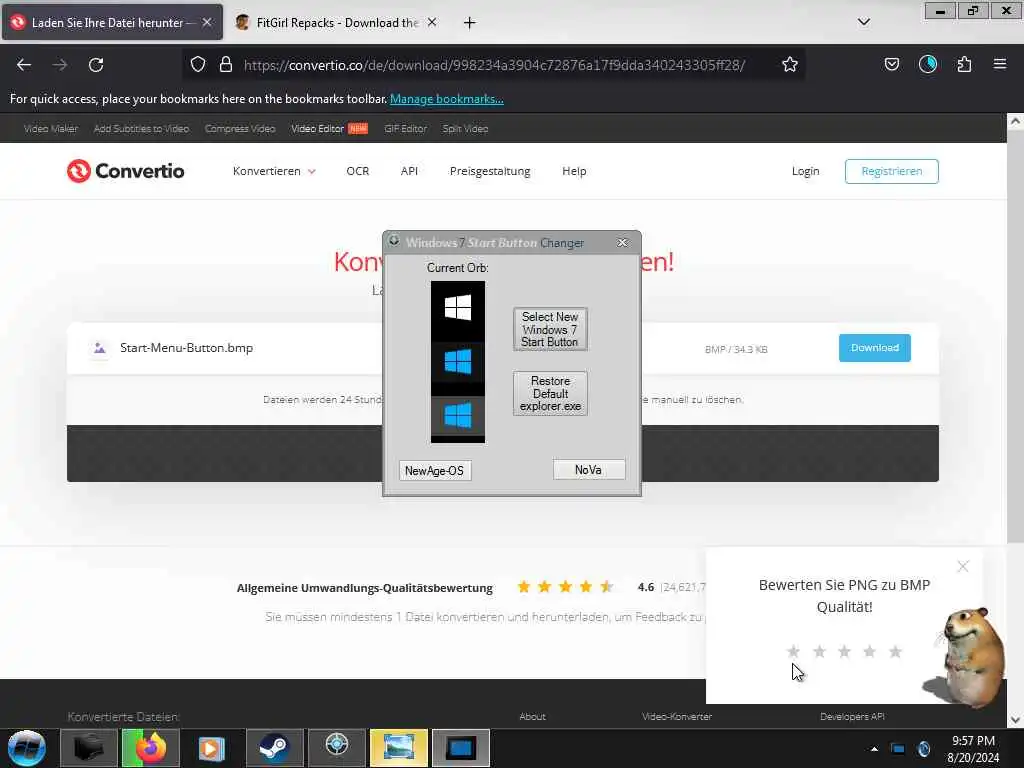Viewport: 1024px width, 768px height.
Task: Click the site security padlock icon
Action: pos(226,64)
